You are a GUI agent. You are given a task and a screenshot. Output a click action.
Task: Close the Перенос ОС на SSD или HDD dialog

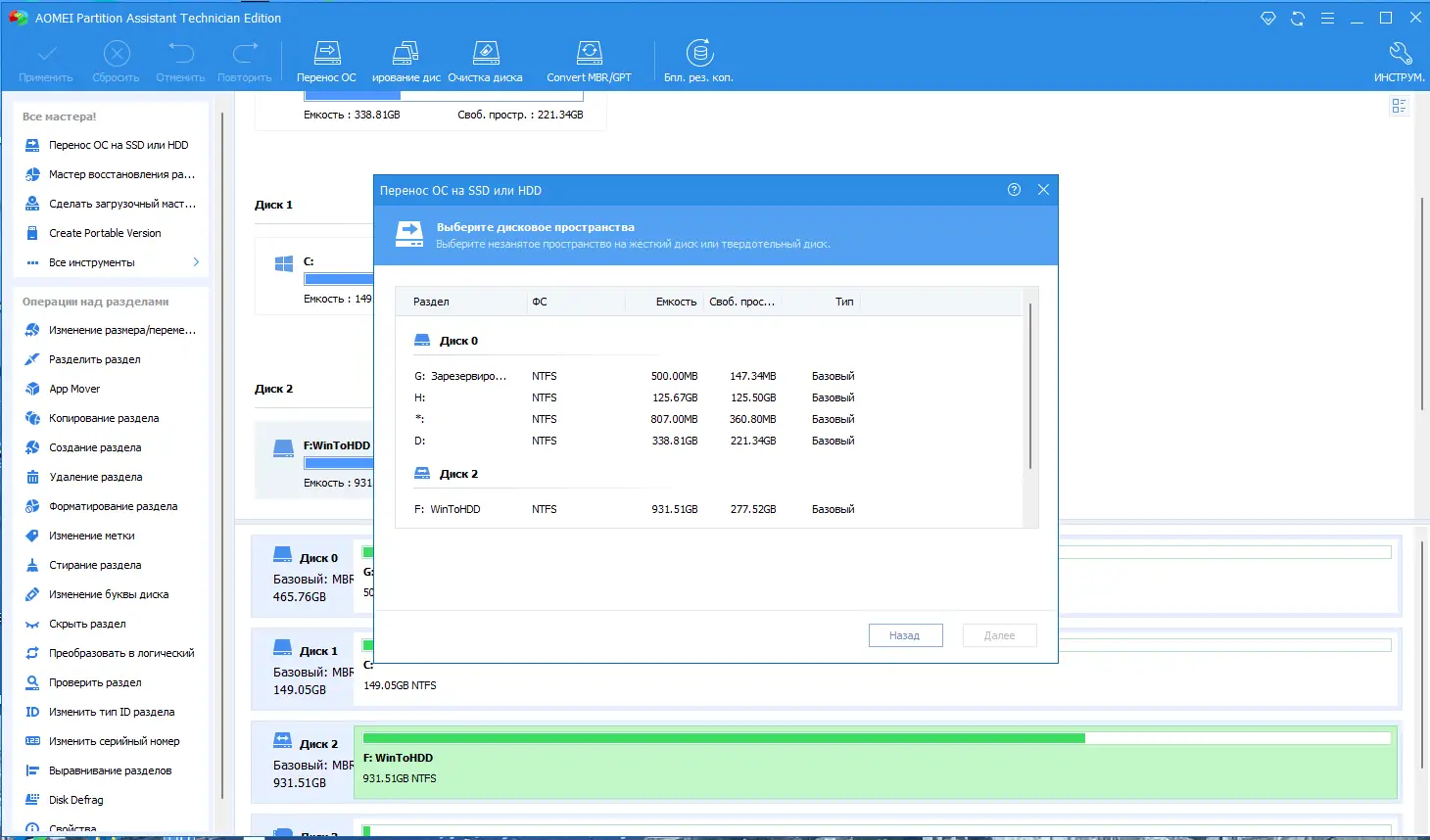(x=1043, y=190)
